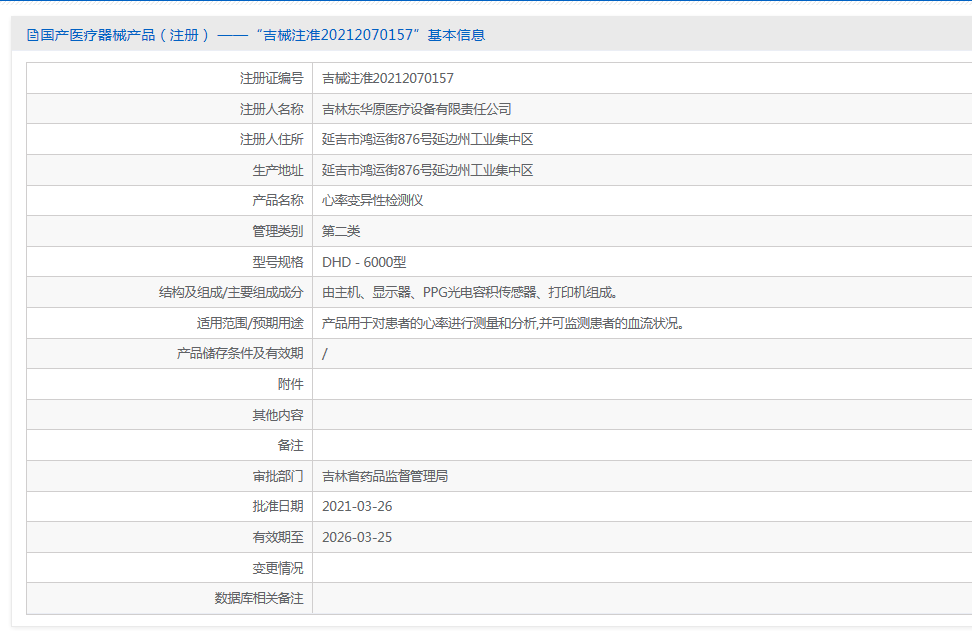Select the 注册人住所 address cell
The height and width of the screenshot is (638, 972).
coord(430,138)
